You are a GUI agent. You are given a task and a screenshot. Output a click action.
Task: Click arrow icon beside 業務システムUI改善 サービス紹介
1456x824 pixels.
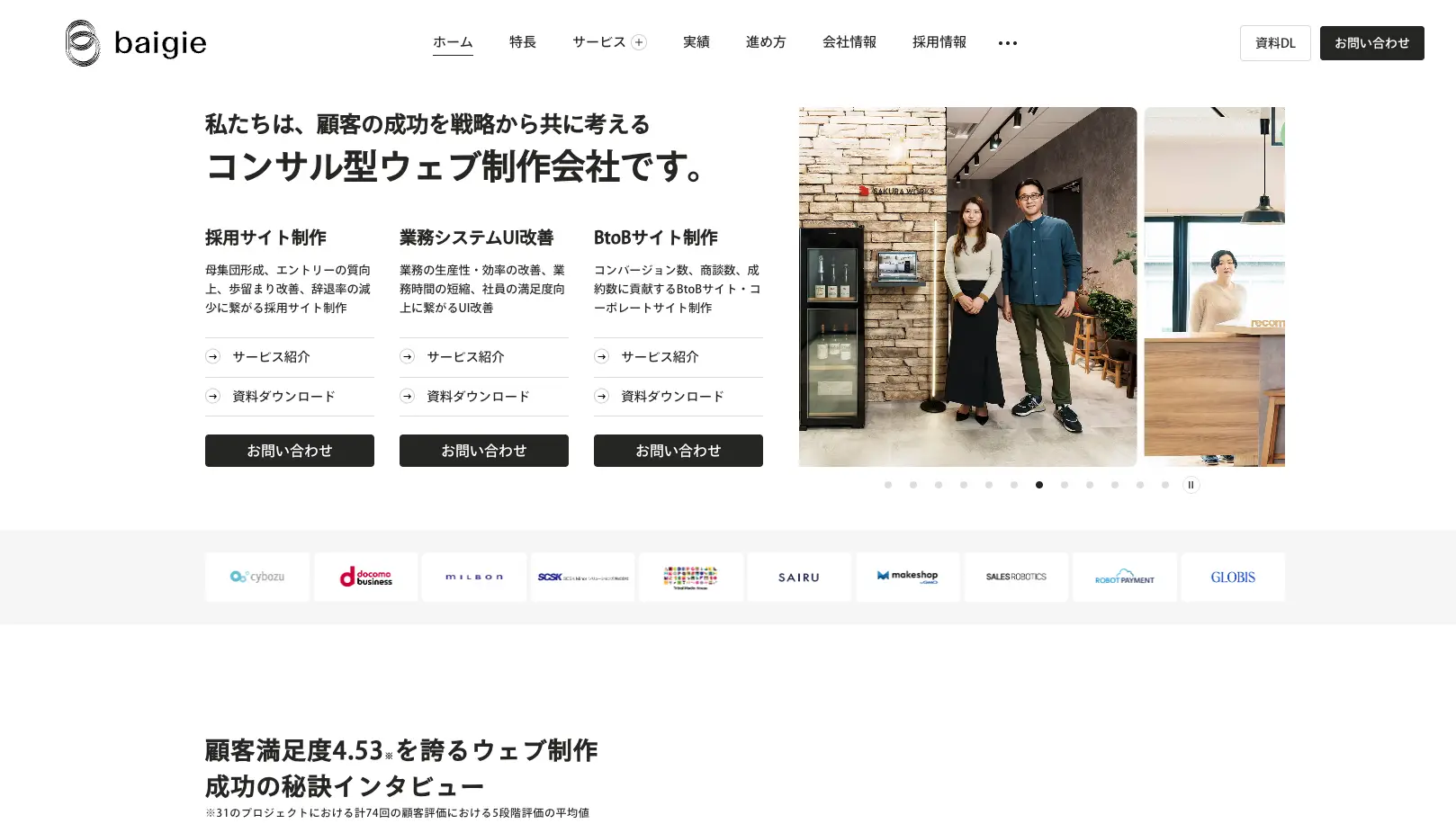[x=408, y=356]
